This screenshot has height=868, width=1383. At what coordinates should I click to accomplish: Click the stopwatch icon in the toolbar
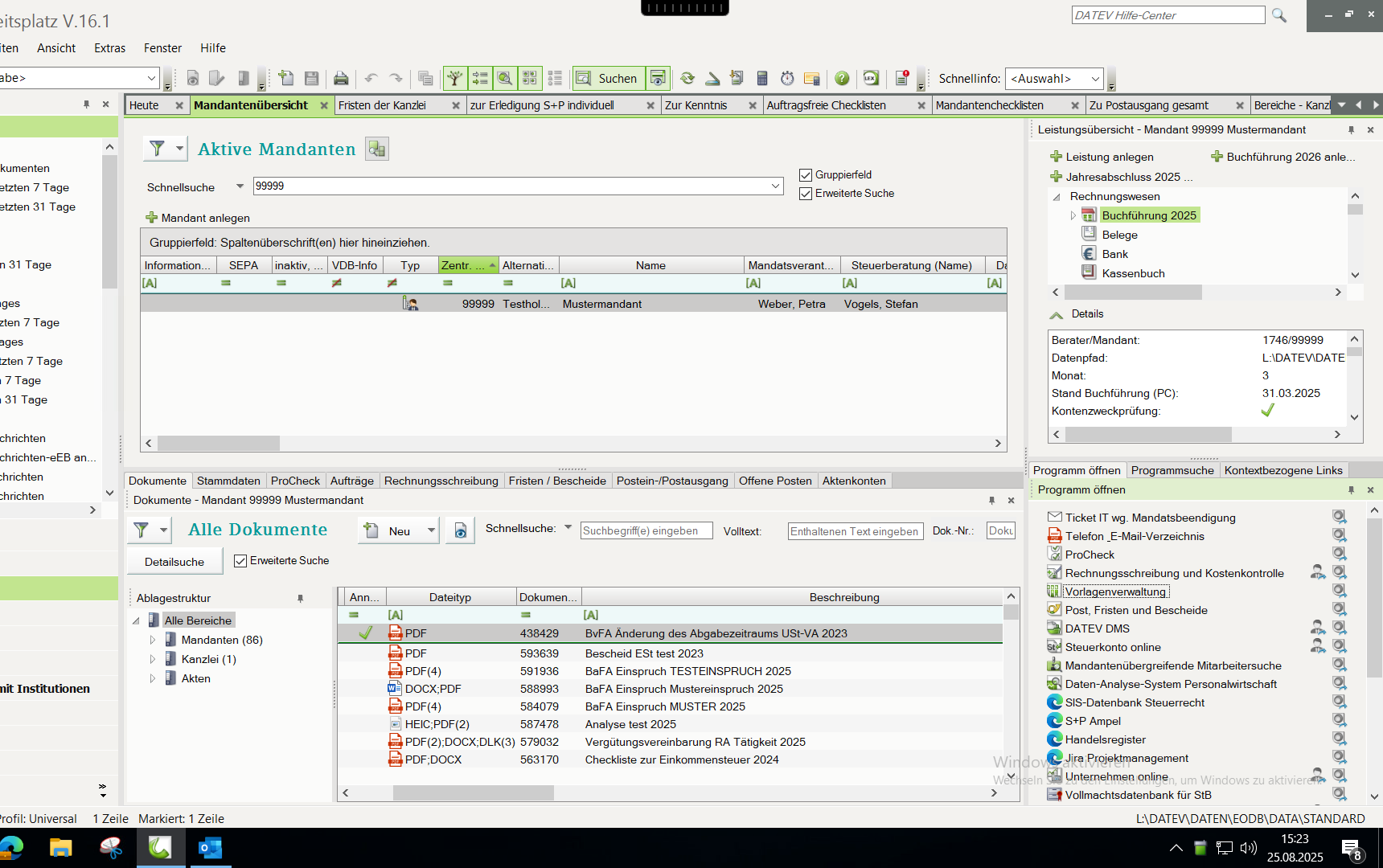787,78
